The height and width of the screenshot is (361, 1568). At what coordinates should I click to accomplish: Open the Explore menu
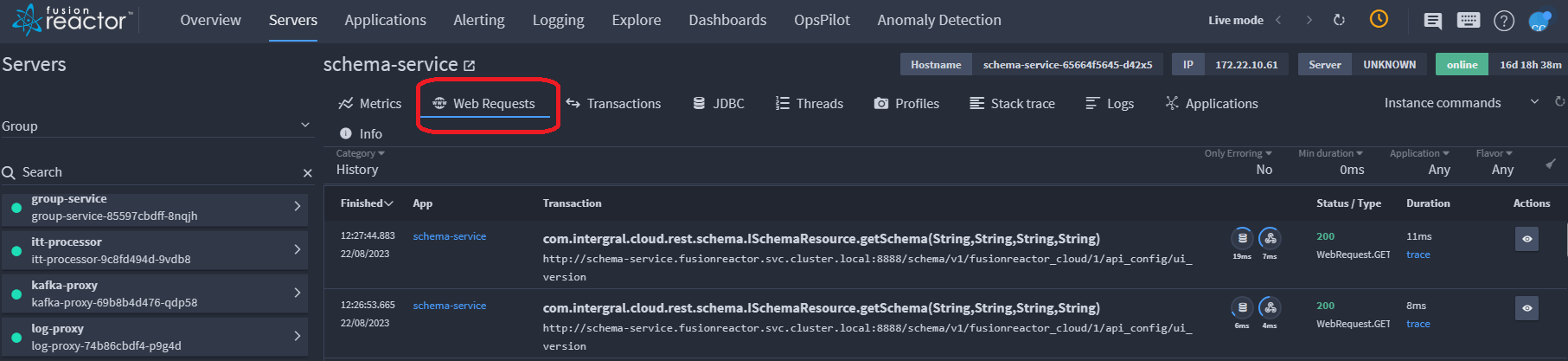(637, 20)
